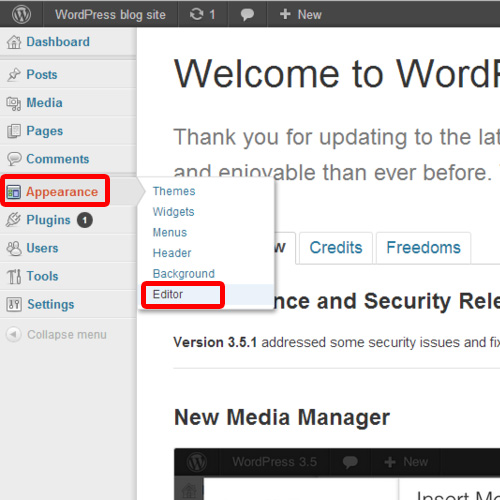Open the Media library menu

(44, 103)
